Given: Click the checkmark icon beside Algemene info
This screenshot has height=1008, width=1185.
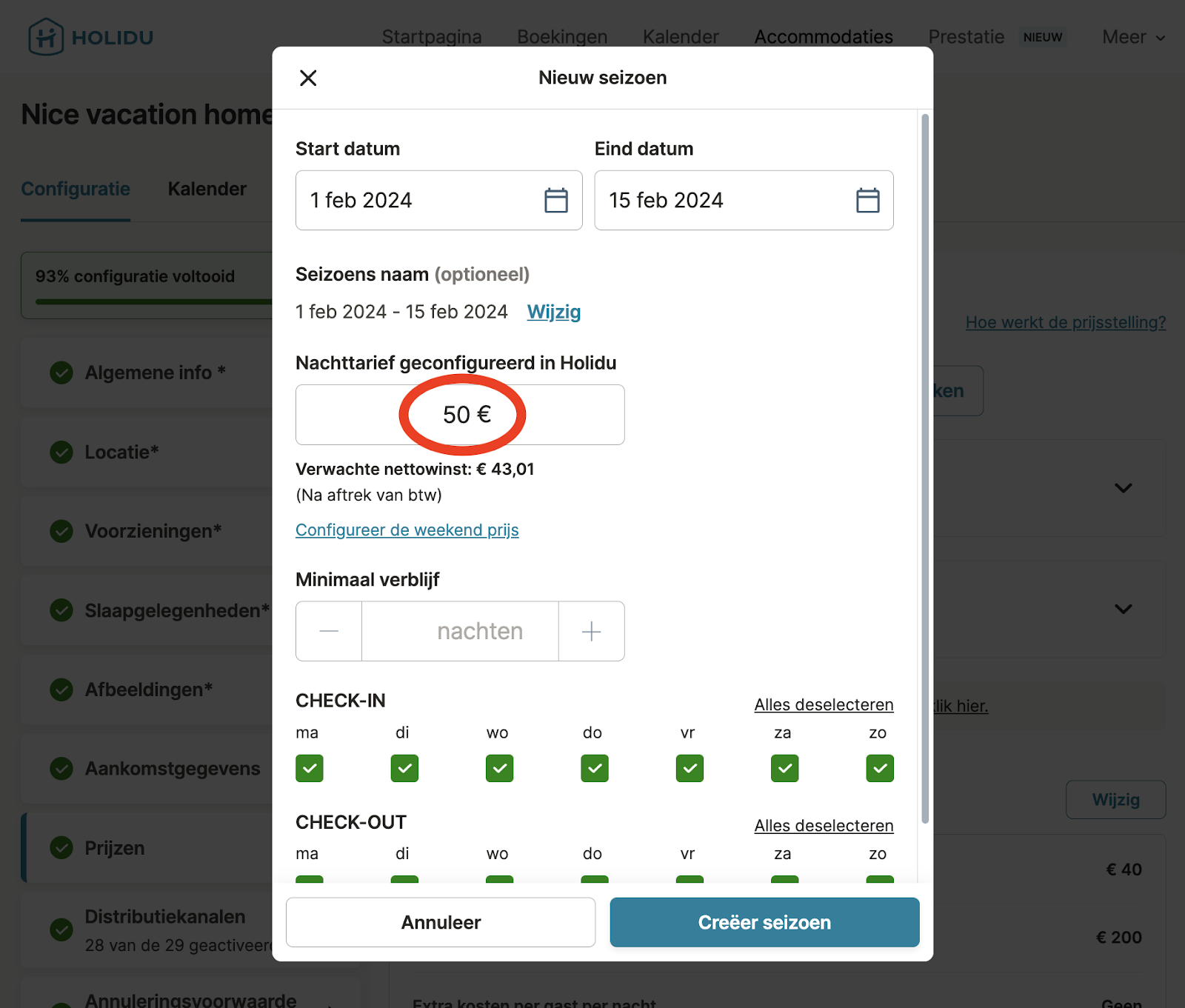Looking at the screenshot, I should point(61,373).
